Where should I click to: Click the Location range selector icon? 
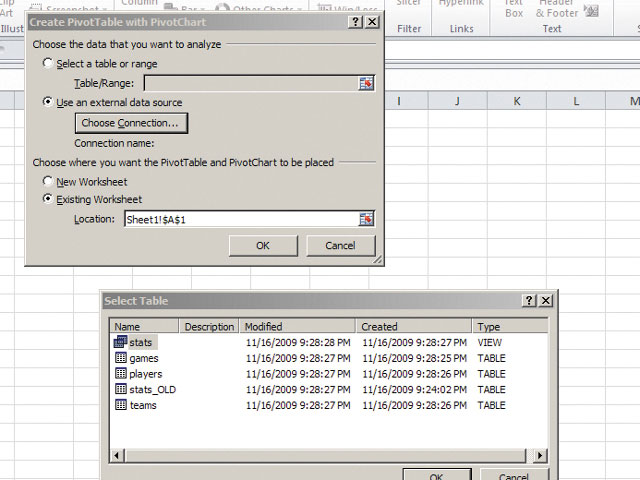pyautogui.click(x=366, y=219)
